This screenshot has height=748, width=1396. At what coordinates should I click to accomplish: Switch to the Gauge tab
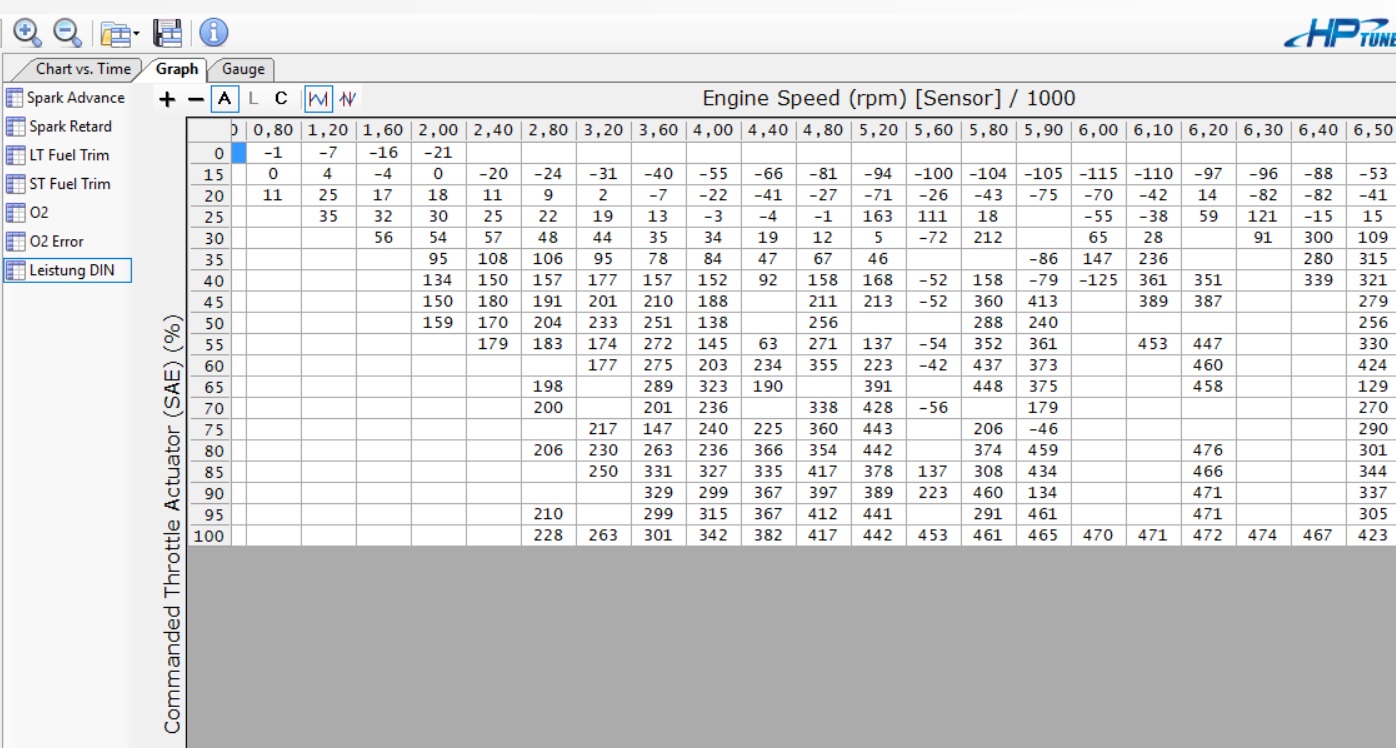tap(243, 69)
